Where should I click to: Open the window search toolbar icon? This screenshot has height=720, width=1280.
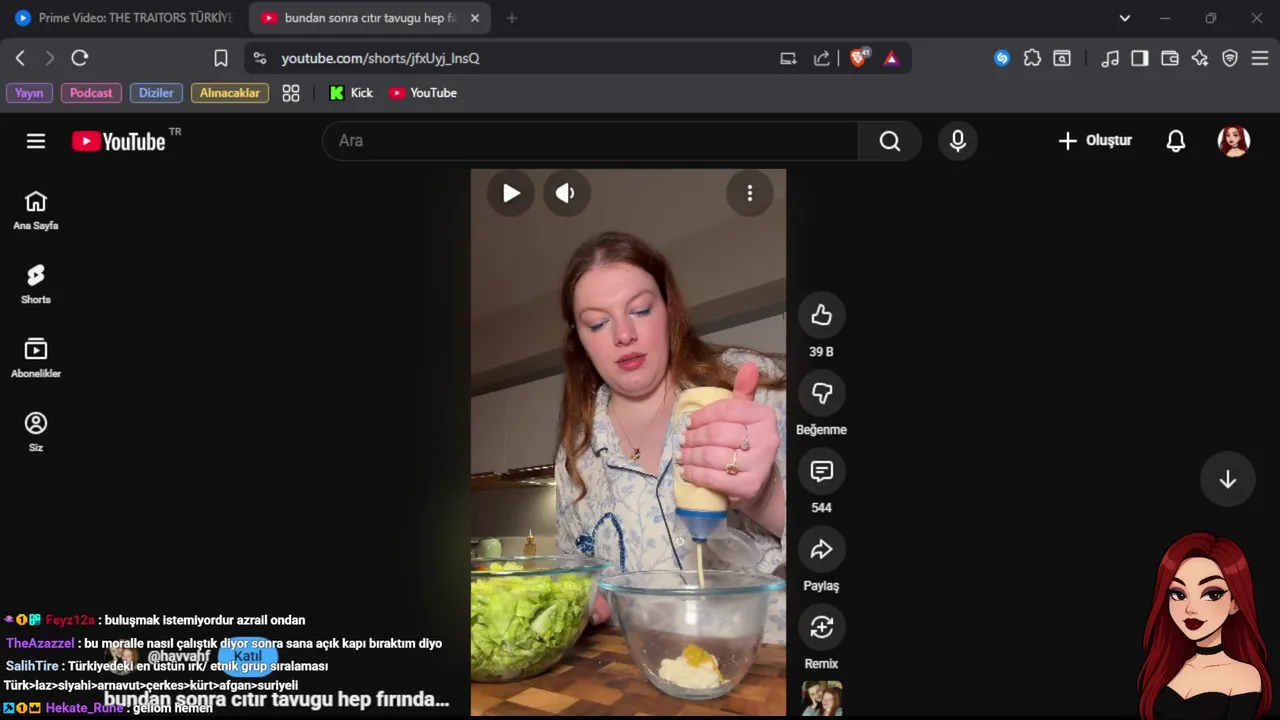(1062, 58)
